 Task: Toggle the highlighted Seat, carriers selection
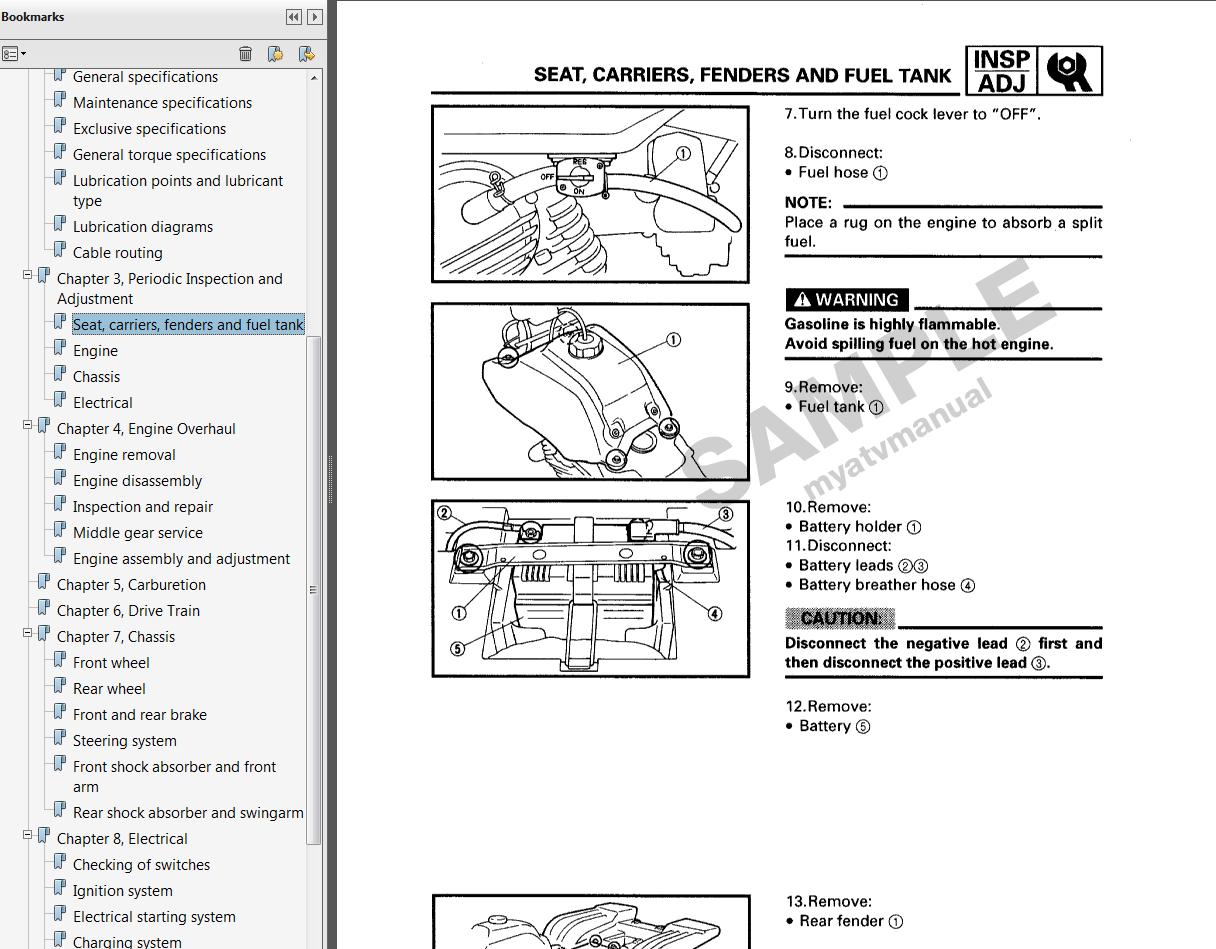pyautogui.click(x=186, y=324)
